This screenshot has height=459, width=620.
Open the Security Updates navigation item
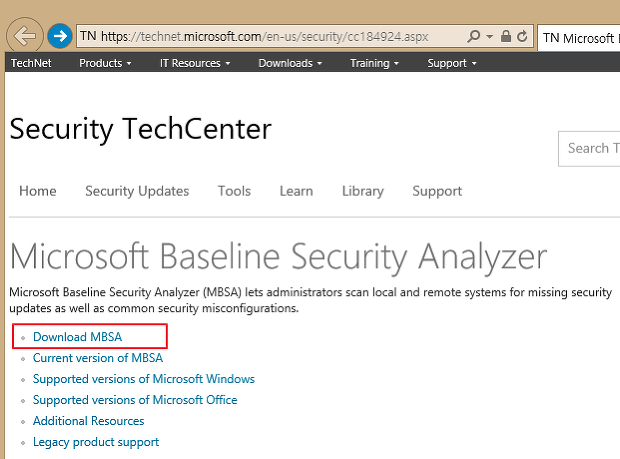tap(137, 191)
